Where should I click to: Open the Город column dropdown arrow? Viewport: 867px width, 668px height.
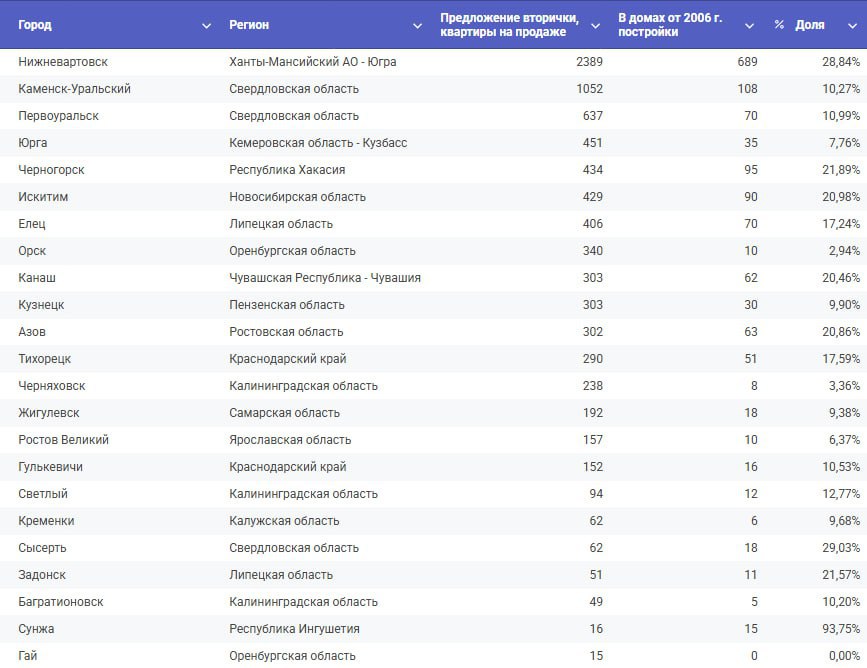pyautogui.click(x=206, y=25)
